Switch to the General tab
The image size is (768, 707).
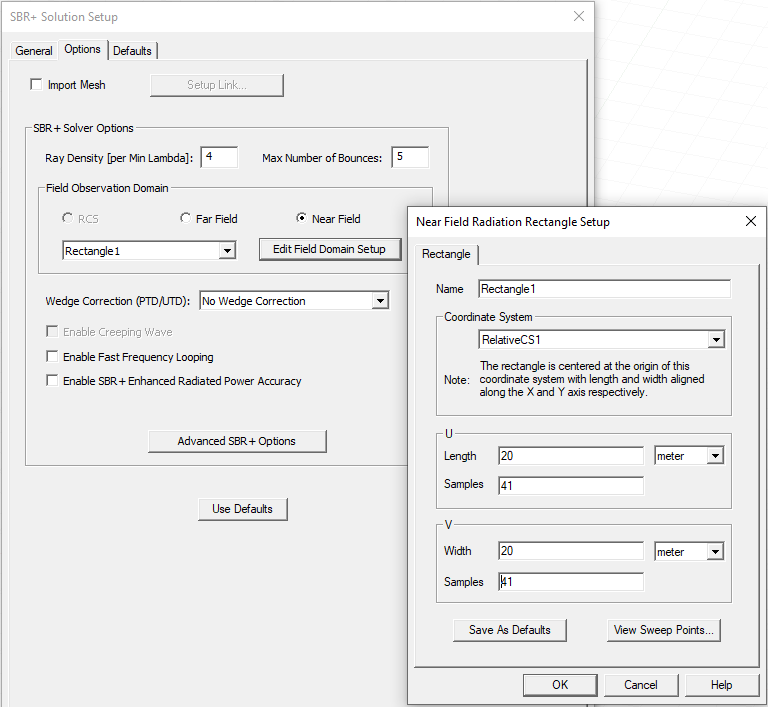coord(33,50)
